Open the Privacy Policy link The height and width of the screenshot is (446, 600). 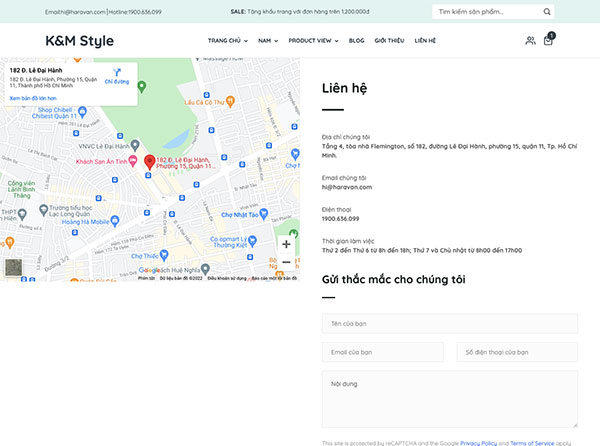(x=478, y=443)
